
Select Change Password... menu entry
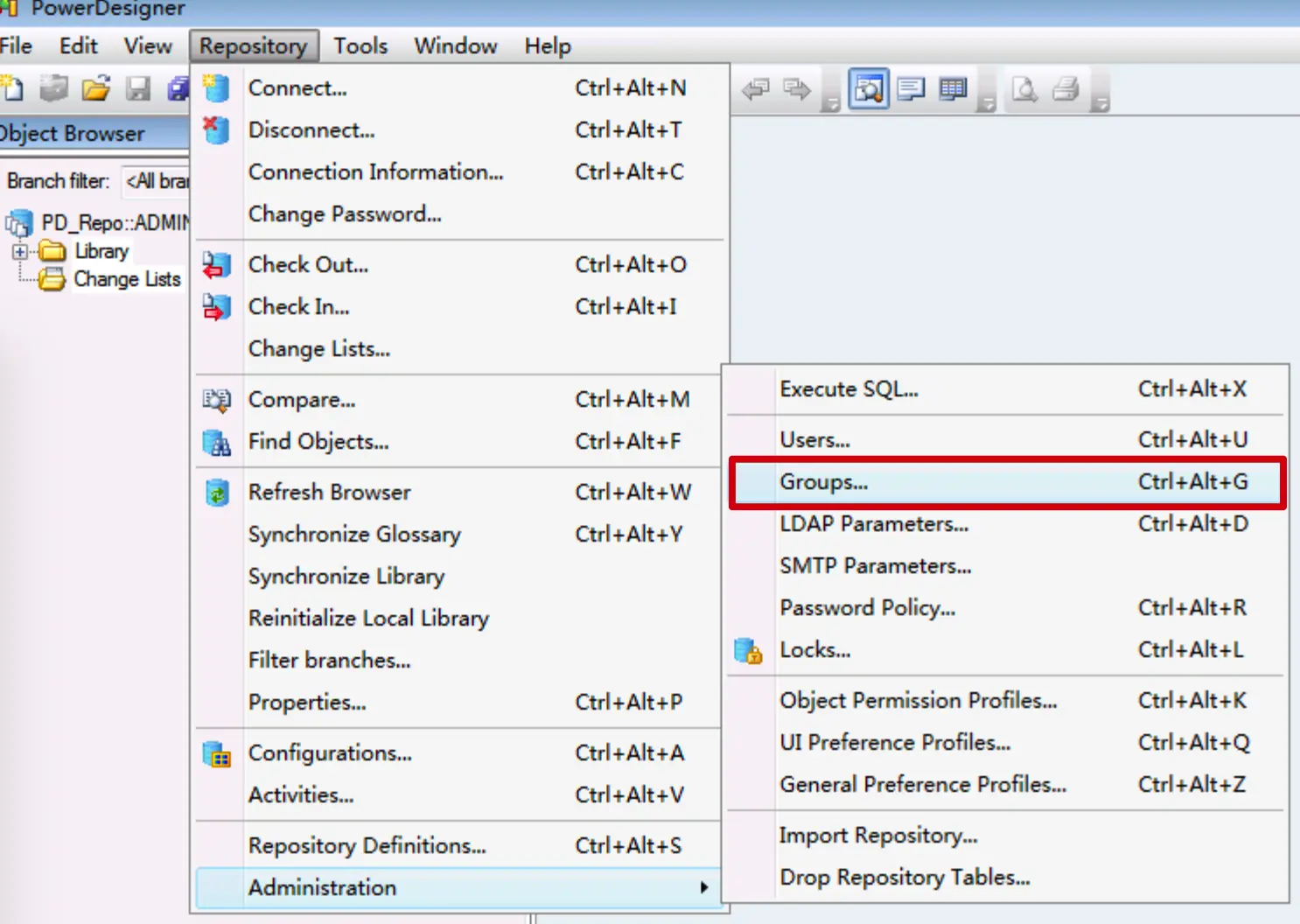coord(460,213)
